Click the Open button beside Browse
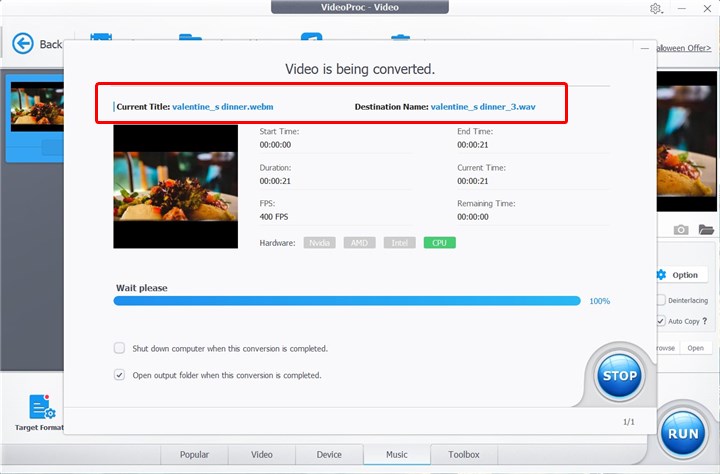Image resolution: width=720 pixels, height=474 pixels. 696,348
